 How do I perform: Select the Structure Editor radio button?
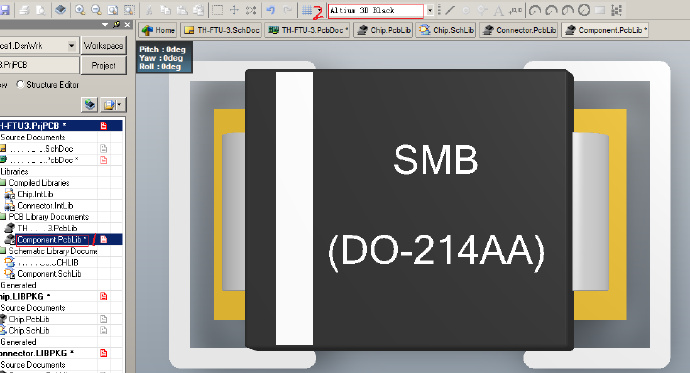point(20,84)
